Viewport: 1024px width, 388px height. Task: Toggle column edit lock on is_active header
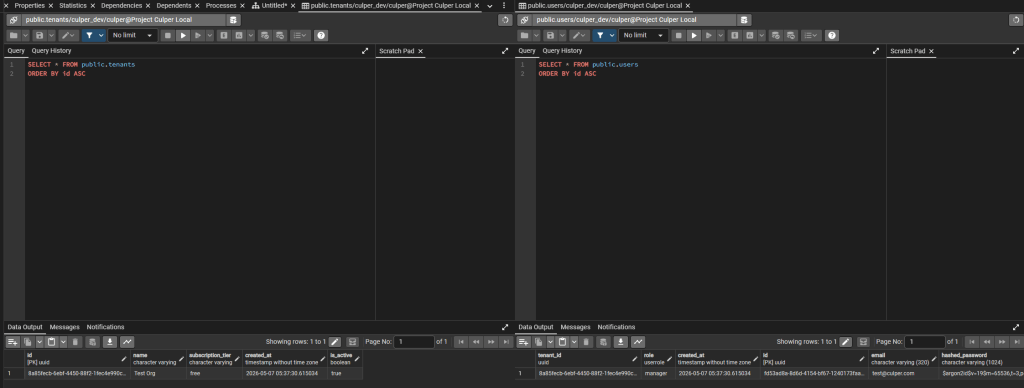(357, 359)
